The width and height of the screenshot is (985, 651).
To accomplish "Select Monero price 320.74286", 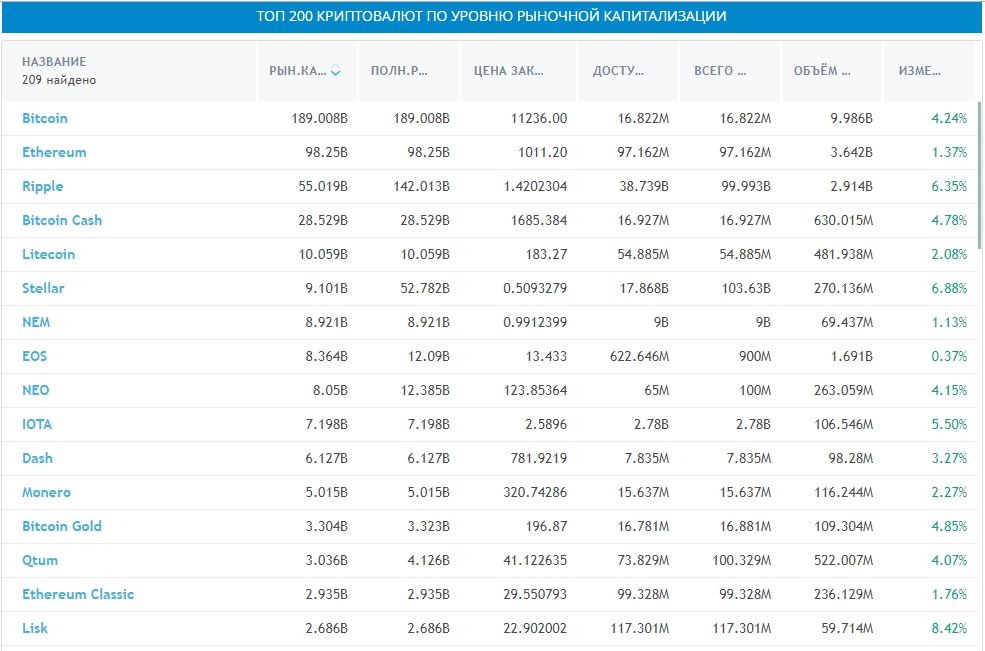I will pyautogui.click(x=535, y=492).
